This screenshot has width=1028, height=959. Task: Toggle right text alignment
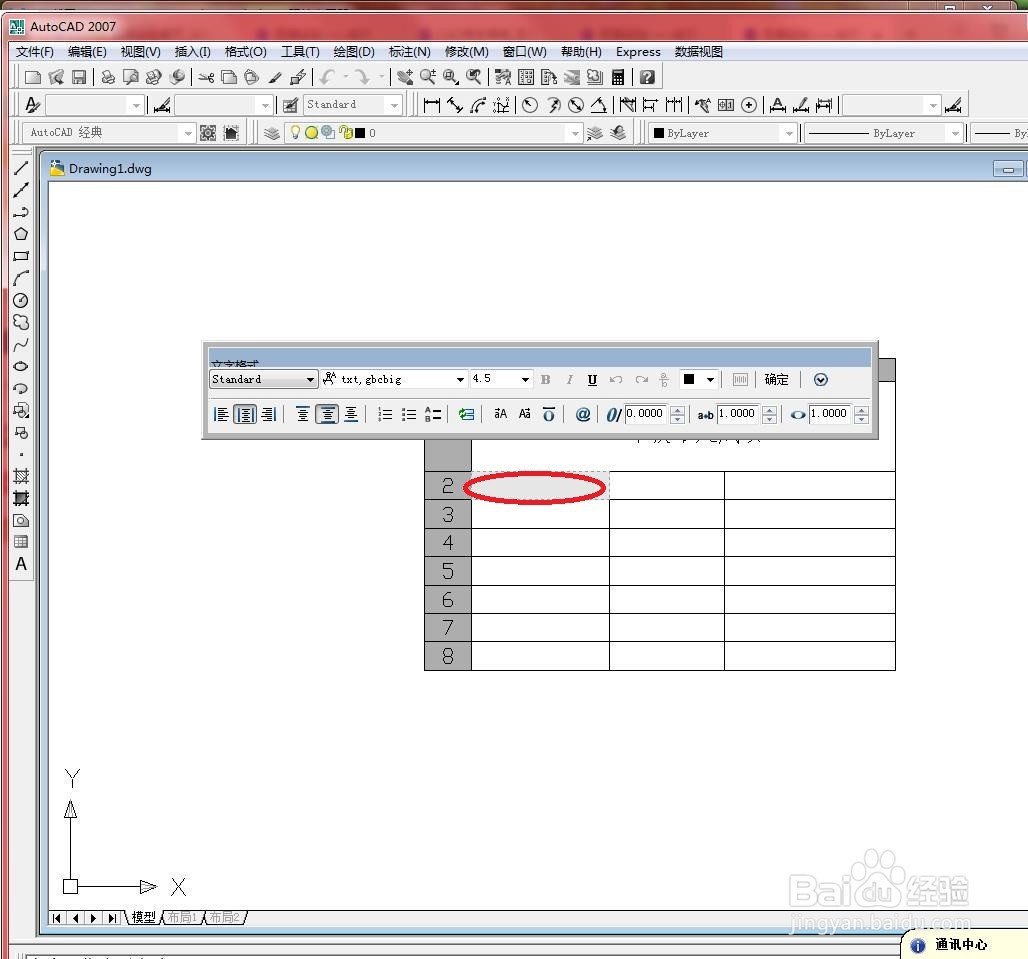pos(269,414)
